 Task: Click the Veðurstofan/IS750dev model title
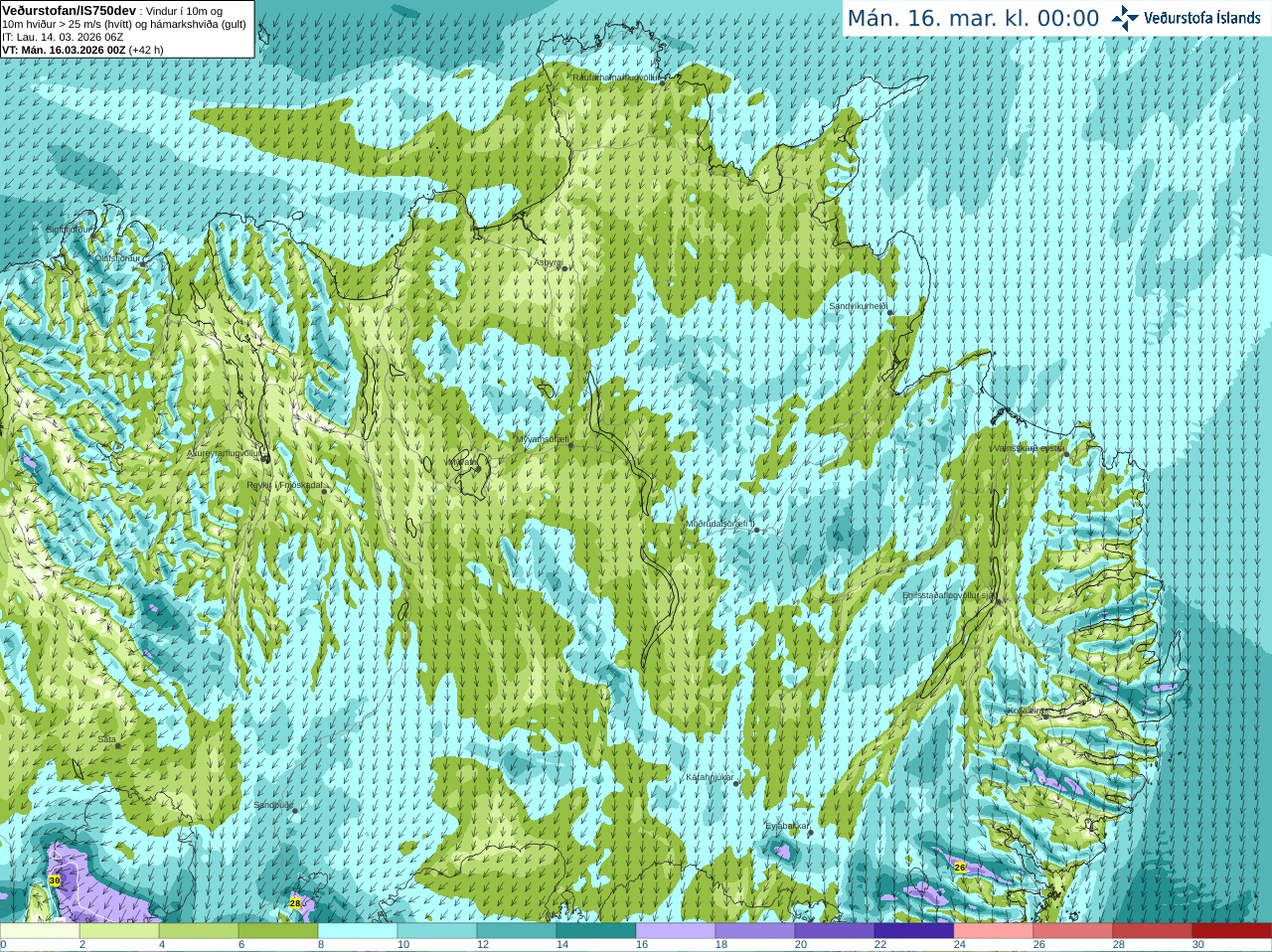[69, 10]
